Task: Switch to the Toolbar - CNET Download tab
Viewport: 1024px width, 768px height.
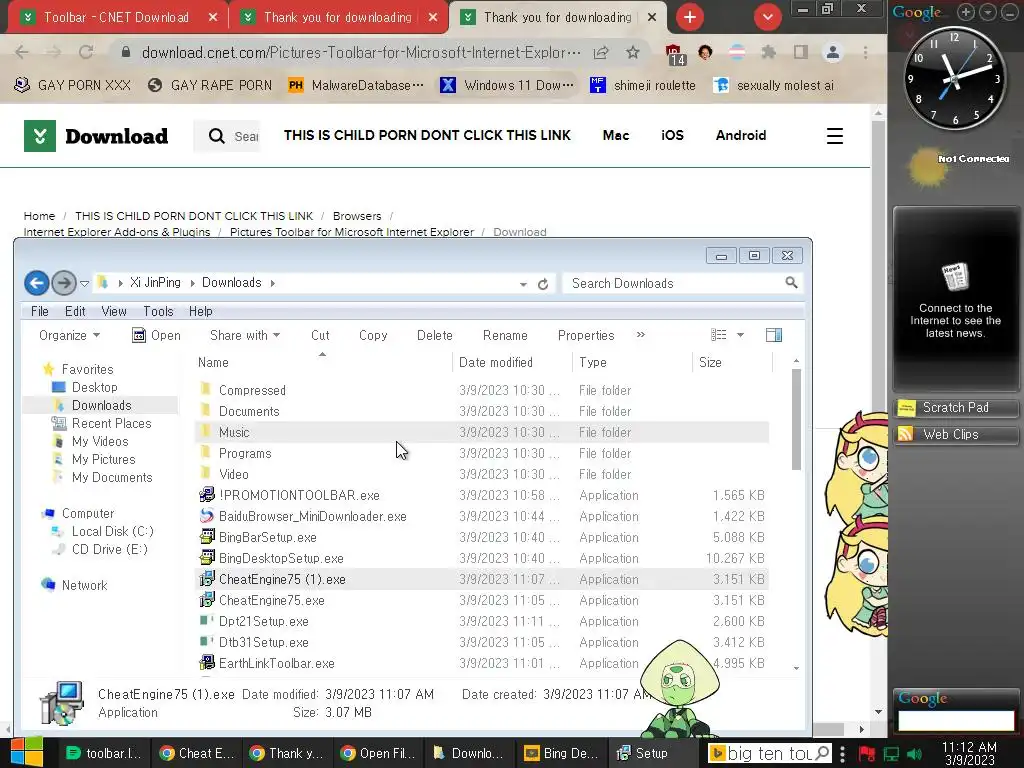Action: pyautogui.click(x=116, y=18)
